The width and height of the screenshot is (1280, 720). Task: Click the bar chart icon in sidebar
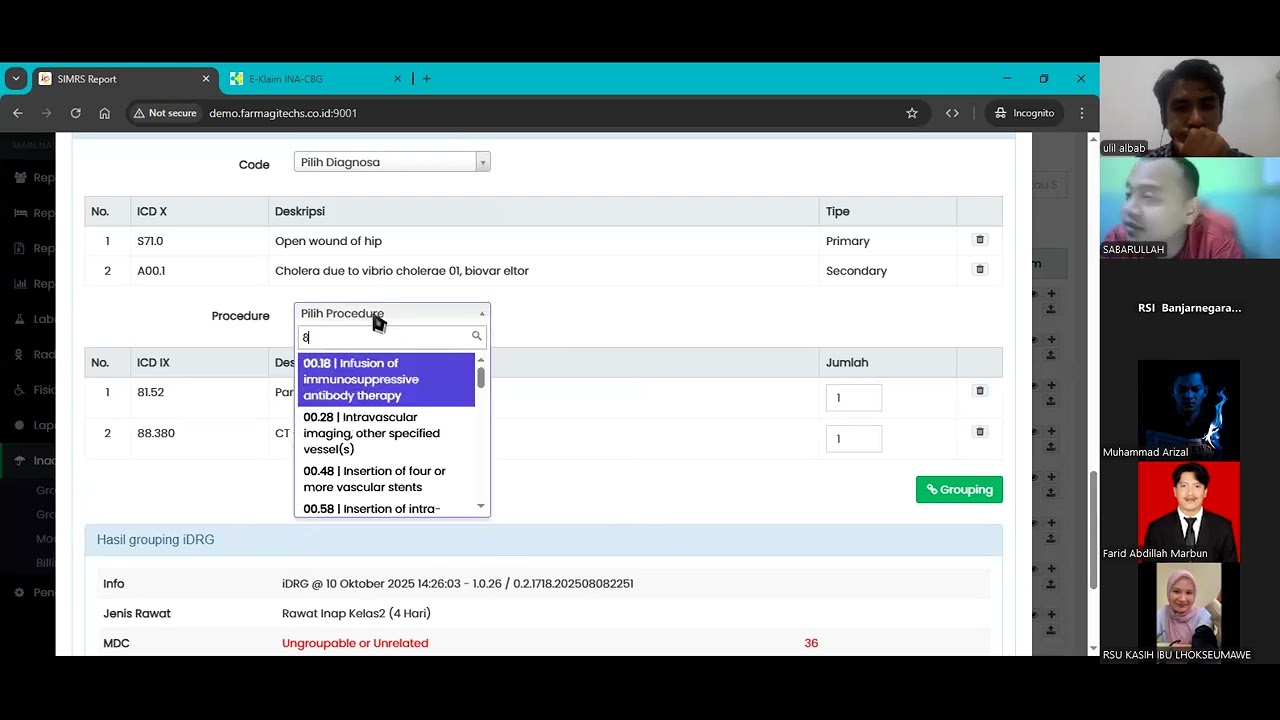pos(20,284)
